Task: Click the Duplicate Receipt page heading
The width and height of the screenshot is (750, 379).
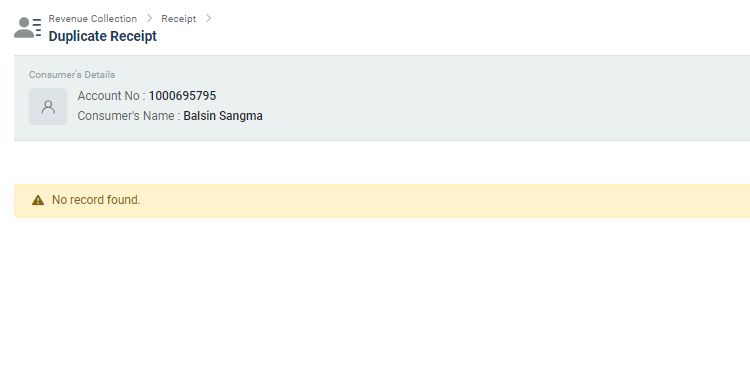Action: click(102, 36)
